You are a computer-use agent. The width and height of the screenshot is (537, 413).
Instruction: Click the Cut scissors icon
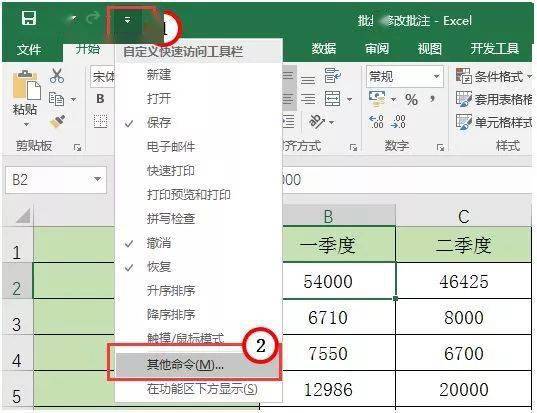click(x=57, y=76)
